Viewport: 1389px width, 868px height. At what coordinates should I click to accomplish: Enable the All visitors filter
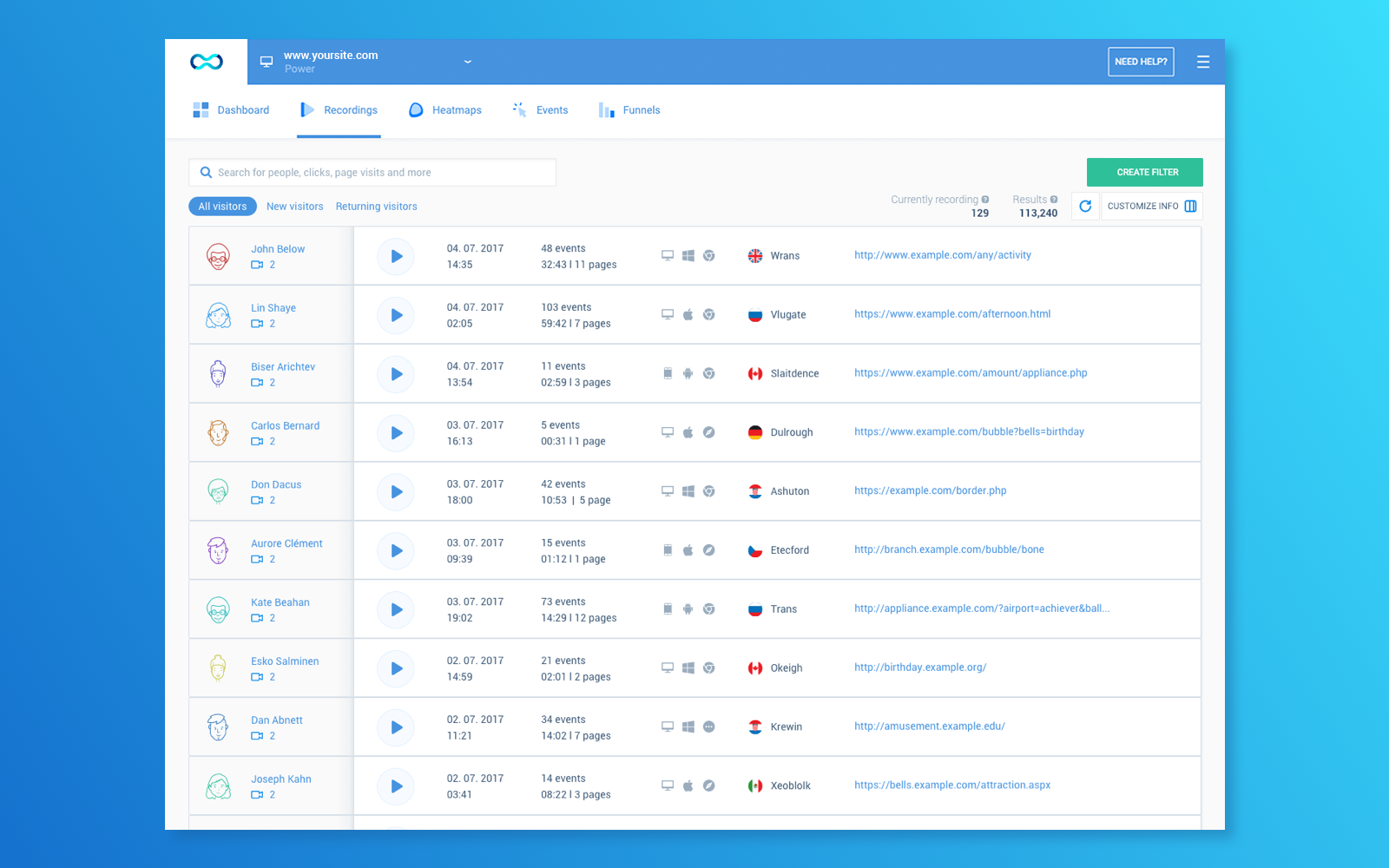222,206
